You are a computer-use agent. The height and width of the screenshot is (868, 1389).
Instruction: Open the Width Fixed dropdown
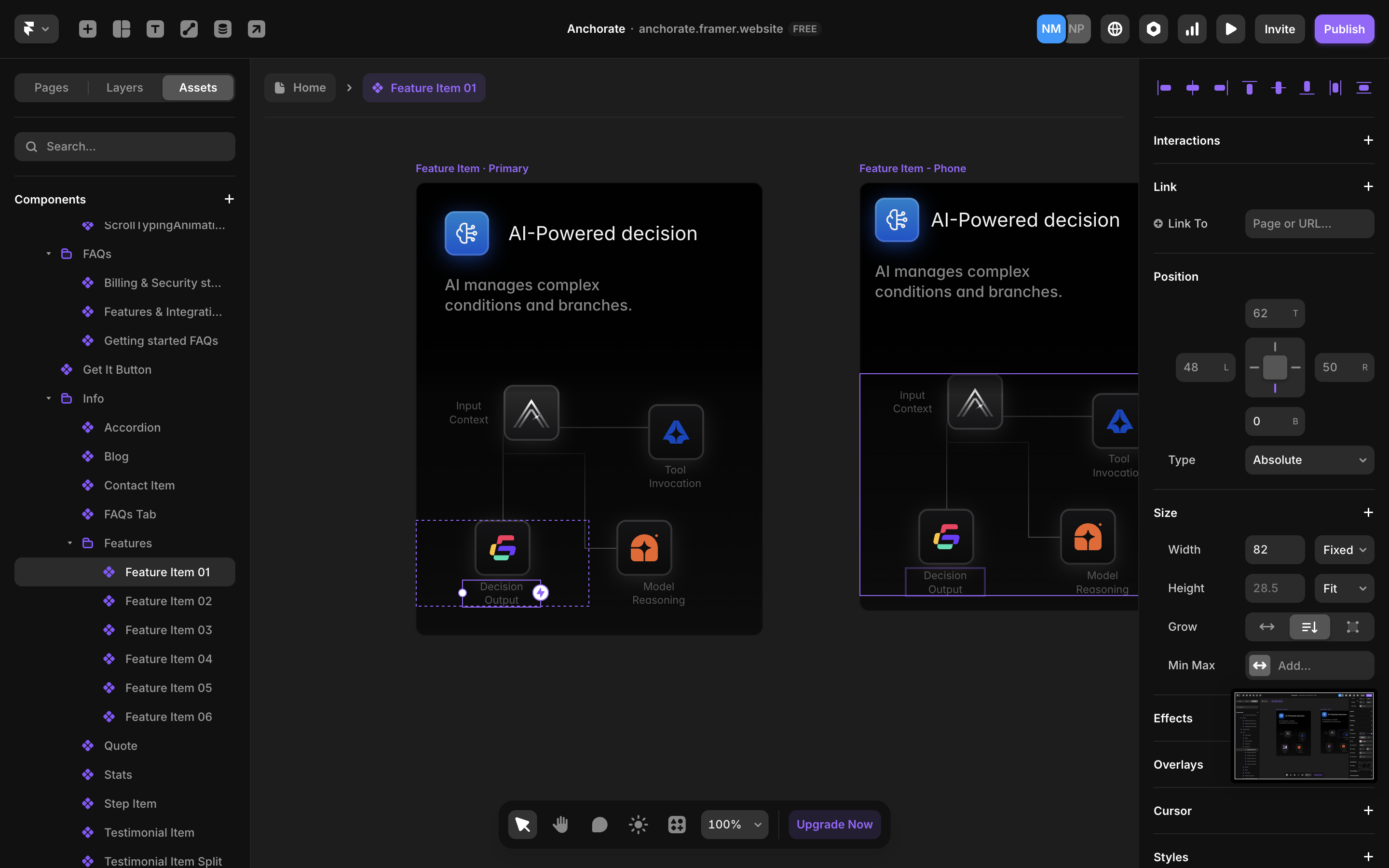(1344, 550)
